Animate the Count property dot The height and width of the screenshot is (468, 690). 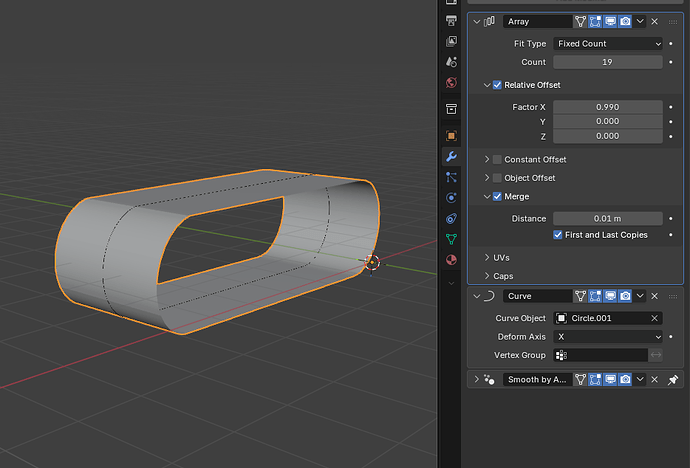point(671,62)
